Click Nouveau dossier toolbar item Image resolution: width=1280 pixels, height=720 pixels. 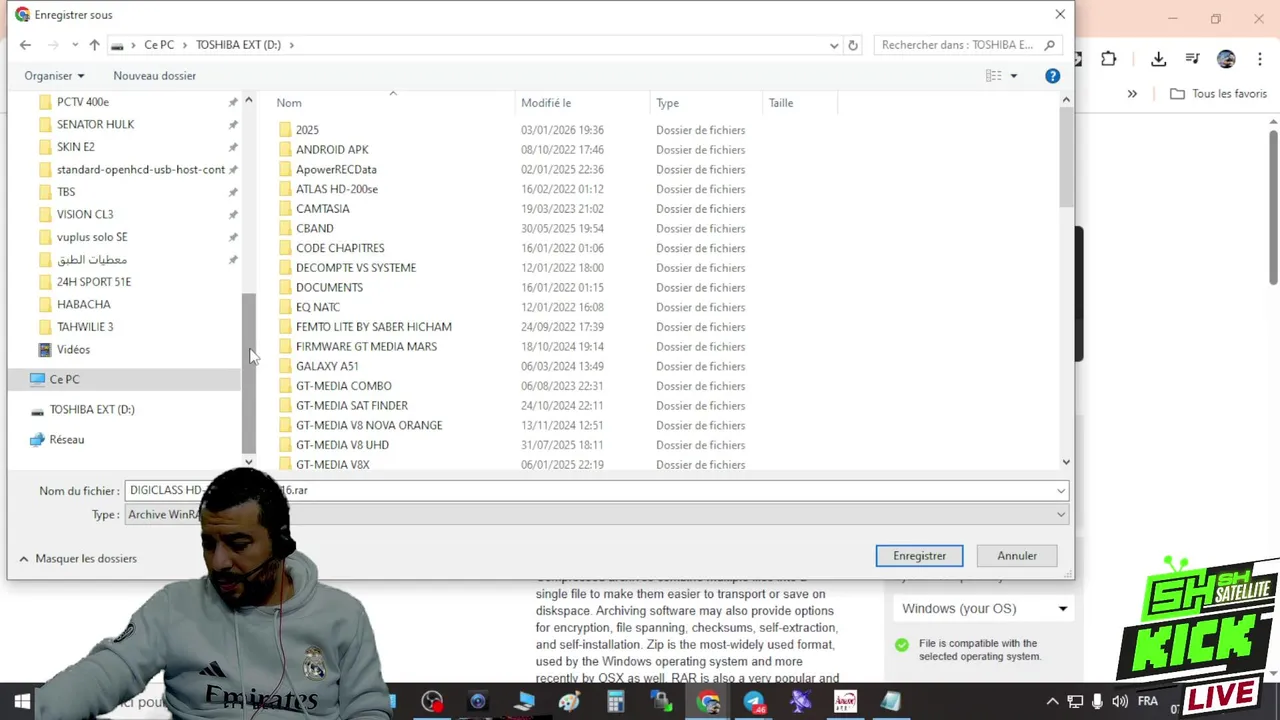point(155,76)
